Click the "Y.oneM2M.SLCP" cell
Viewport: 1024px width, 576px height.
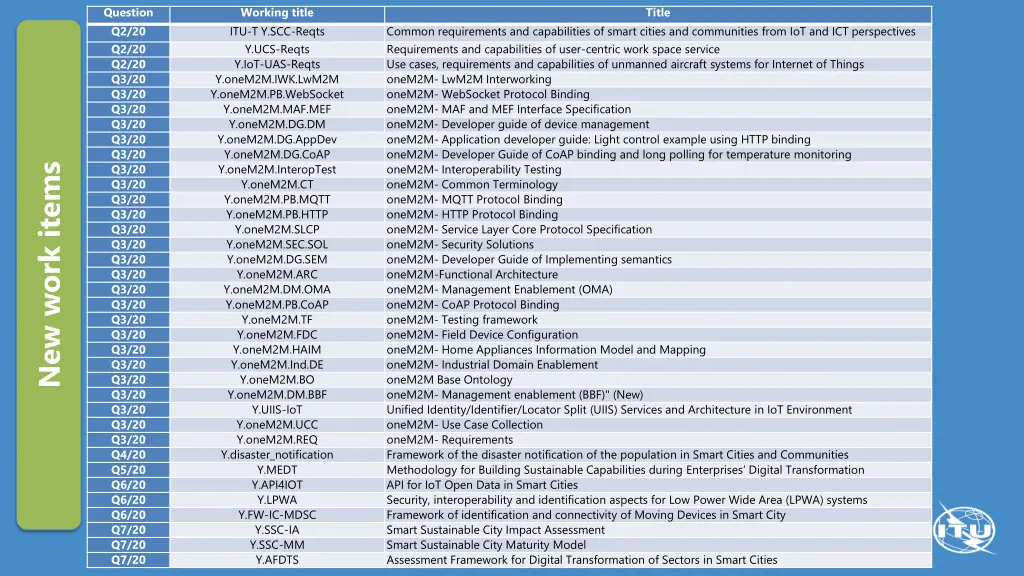[x=277, y=230]
